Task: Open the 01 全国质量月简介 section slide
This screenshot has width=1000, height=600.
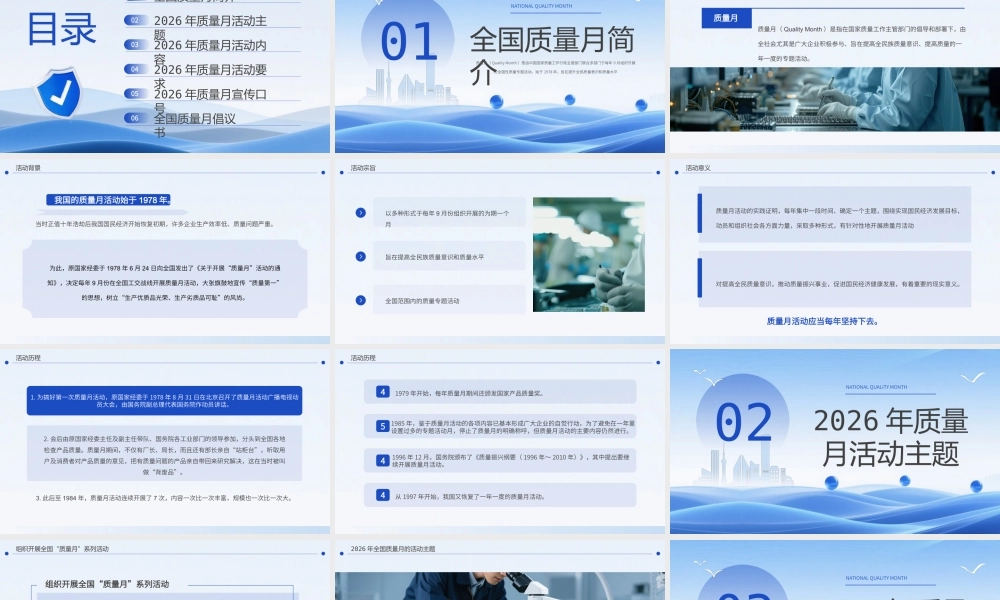Action: [499, 76]
